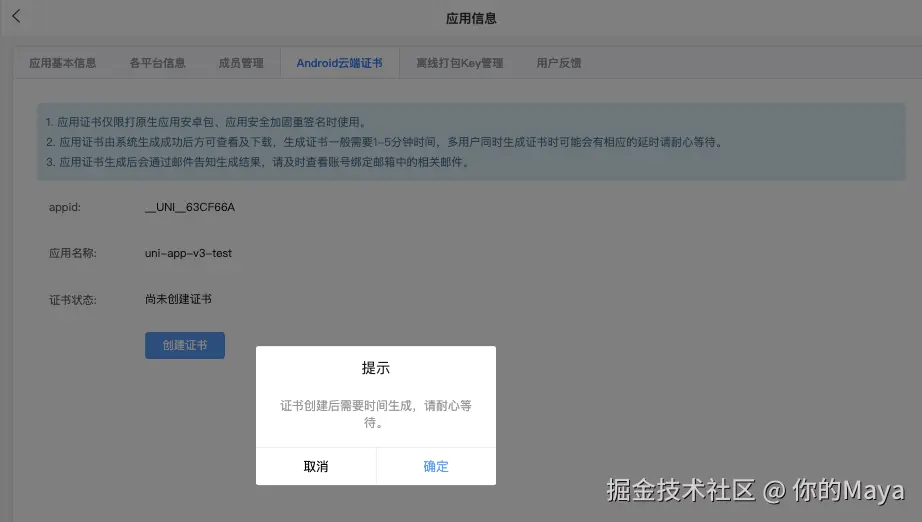Click the appid: label
Screen dimensions: 922x522
pyautogui.click(x=65, y=208)
